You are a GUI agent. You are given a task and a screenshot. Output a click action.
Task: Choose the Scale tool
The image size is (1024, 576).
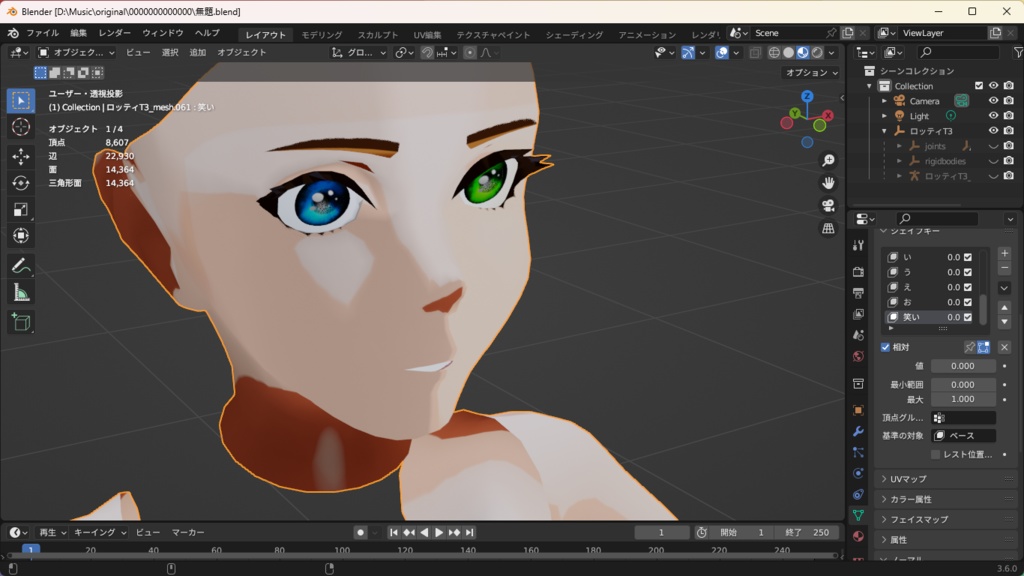coord(21,210)
